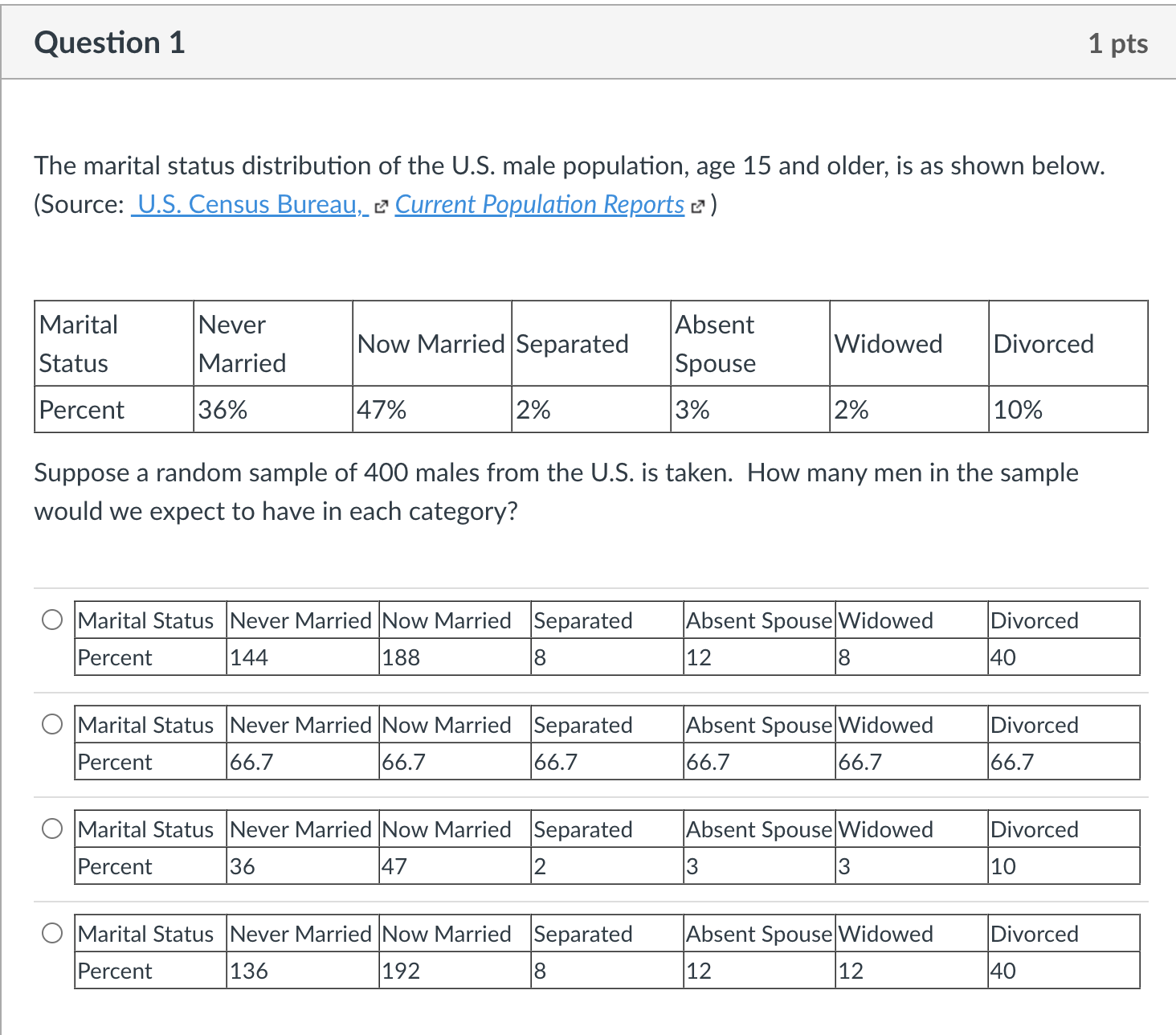The width and height of the screenshot is (1176, 1035).
Task: Select the answer with 136 Never Married and 192 Now Married
Action: click(x=51, y=934)
